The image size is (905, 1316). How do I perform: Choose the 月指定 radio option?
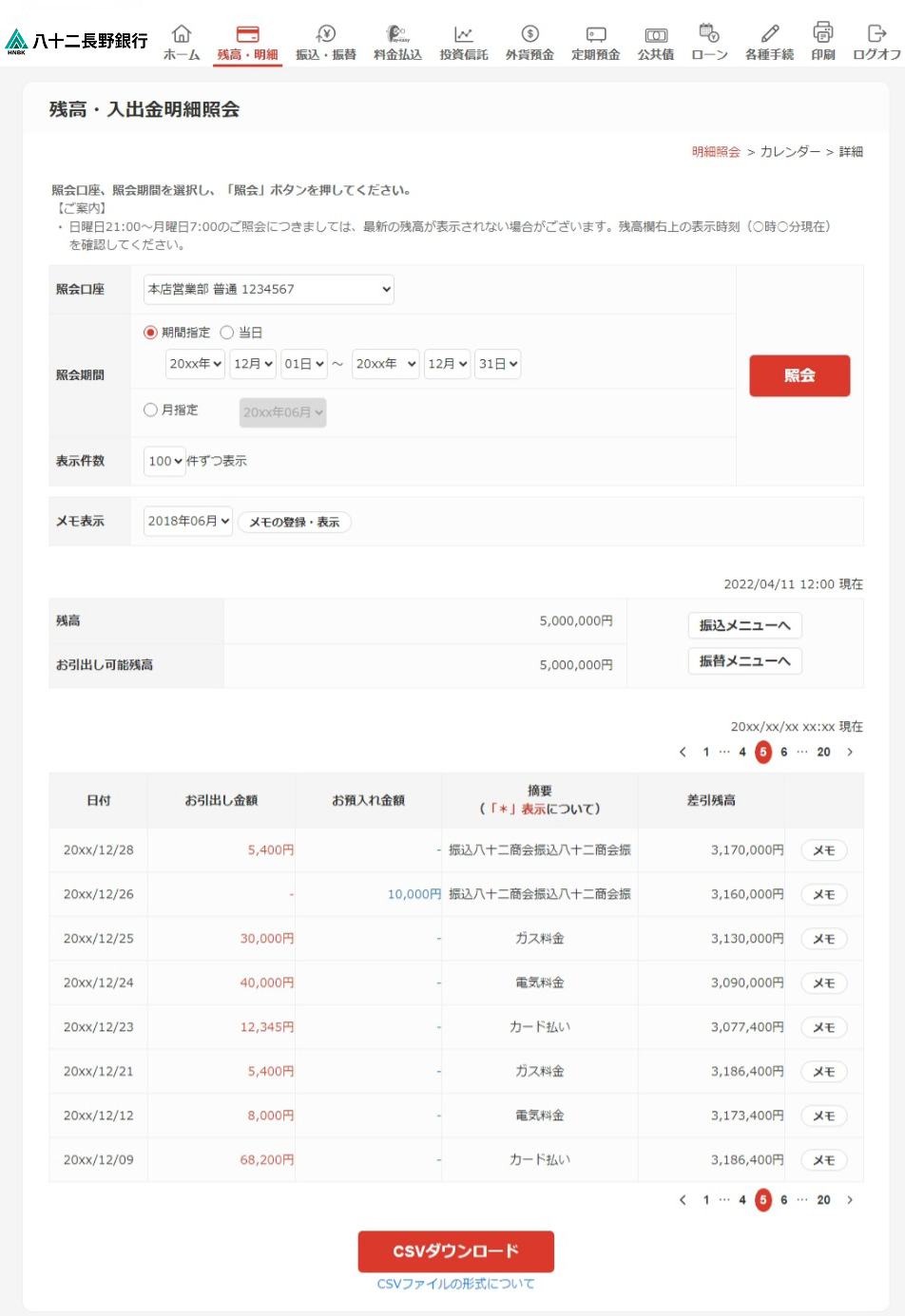(x=150, y=410)
